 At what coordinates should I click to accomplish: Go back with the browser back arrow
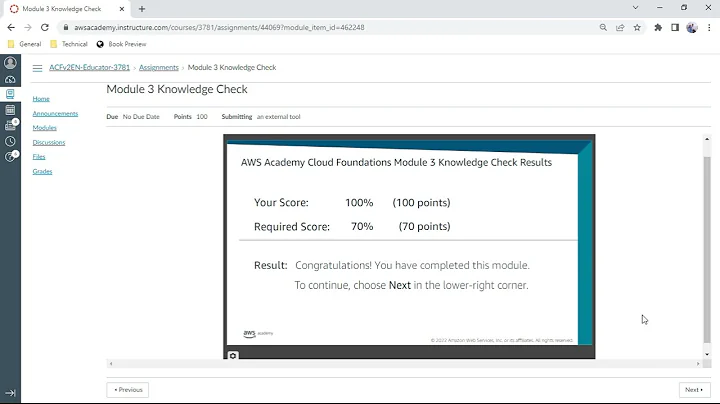click(11, 28)
